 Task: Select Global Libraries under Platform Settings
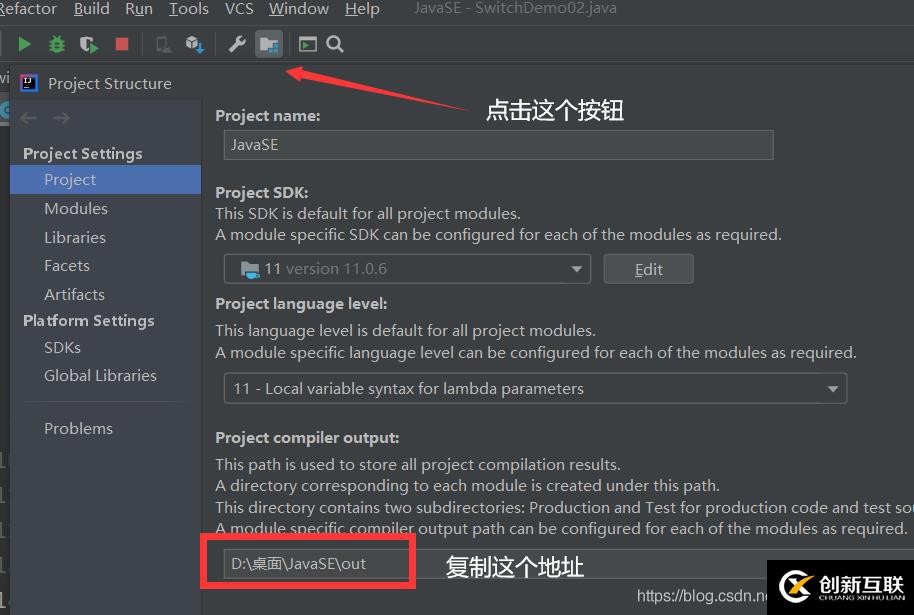[x=100, y=375]
